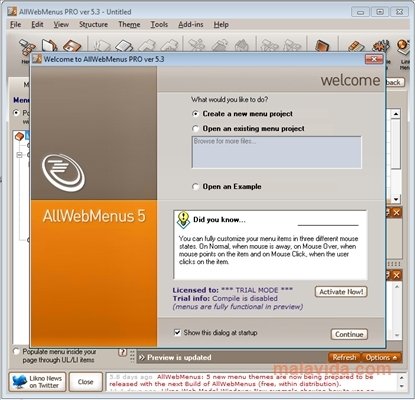Click the Continue button
415x400 pixels.
point(349,334)
